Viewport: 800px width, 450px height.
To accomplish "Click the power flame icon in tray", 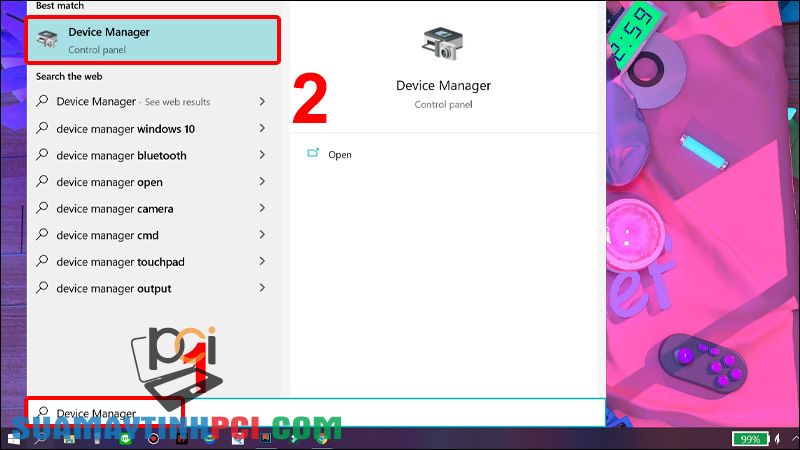I will point(778,439).
